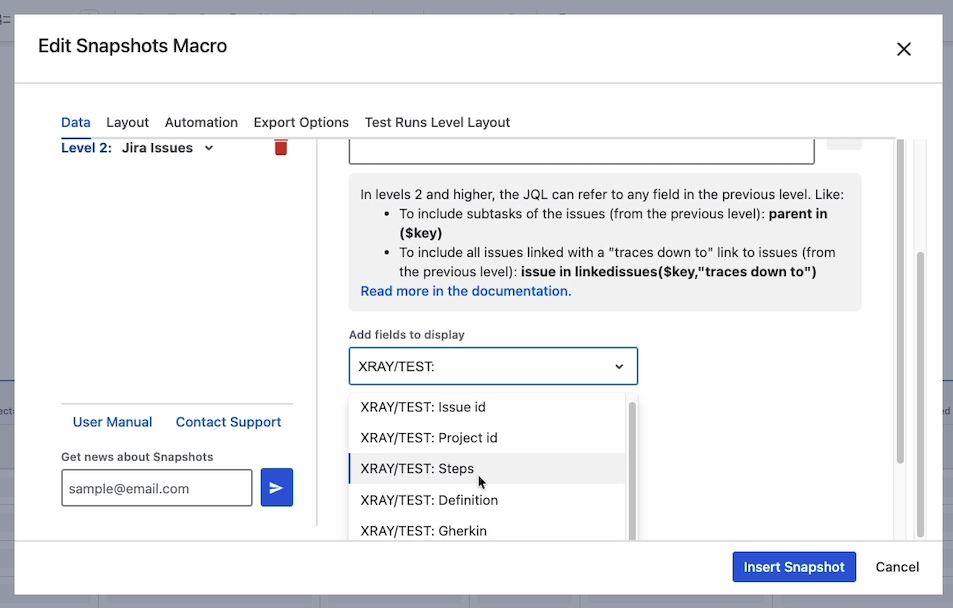This screenshot has width=953, height=608.
Task: Open the Level 2 Jira Issues dropdown chevron
Action: [x=208, y=148]
